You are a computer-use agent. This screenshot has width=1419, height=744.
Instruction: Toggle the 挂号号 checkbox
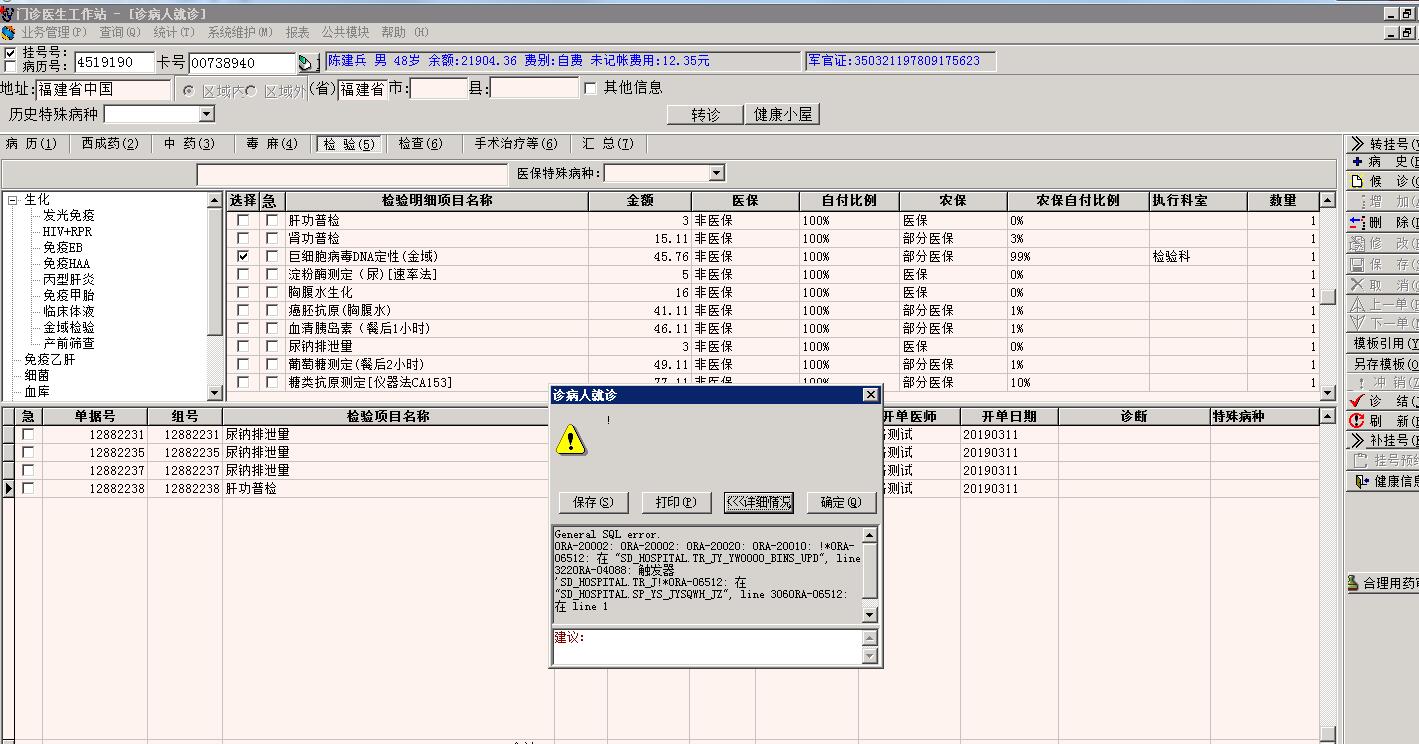coord(10,52)
